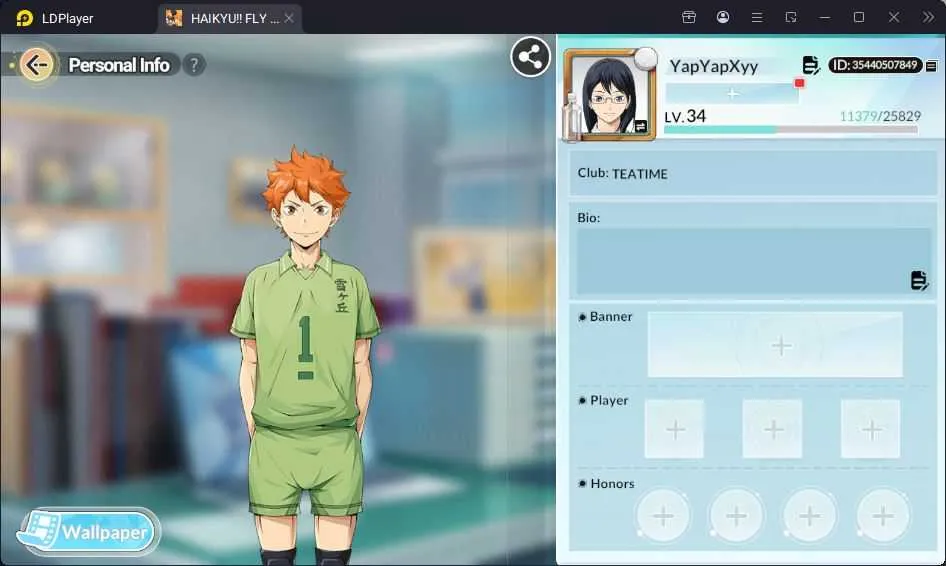The width and height of the screenshot is (946, 566).
Task: Open the LDPlayer hamburger menu
Action: click(757, 17)
